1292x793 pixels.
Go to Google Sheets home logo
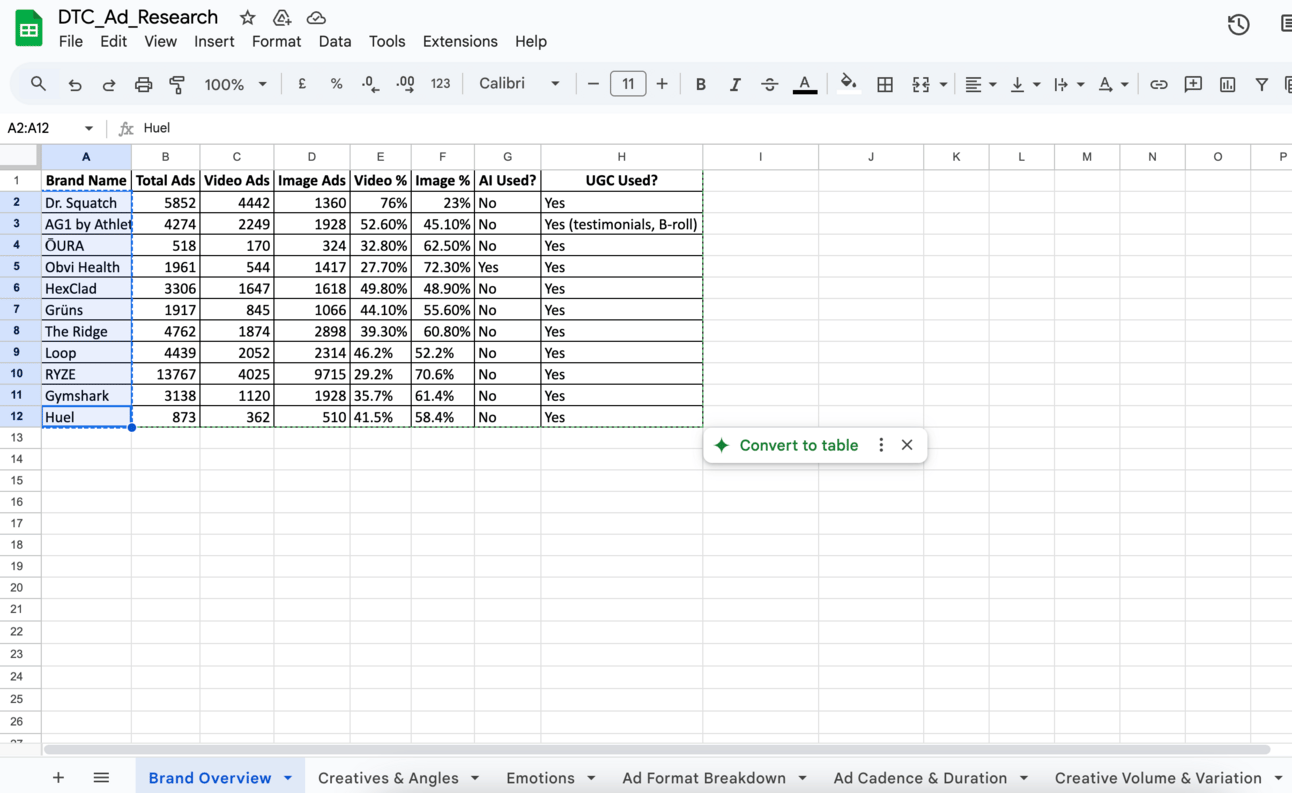pos(29,29)
